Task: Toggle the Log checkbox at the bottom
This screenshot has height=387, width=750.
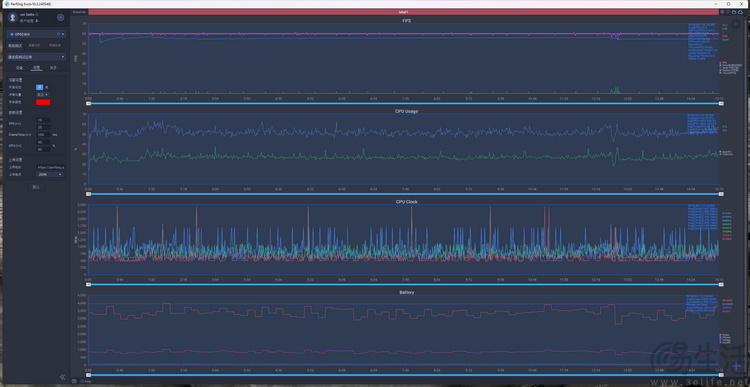Action: (81, 381)
